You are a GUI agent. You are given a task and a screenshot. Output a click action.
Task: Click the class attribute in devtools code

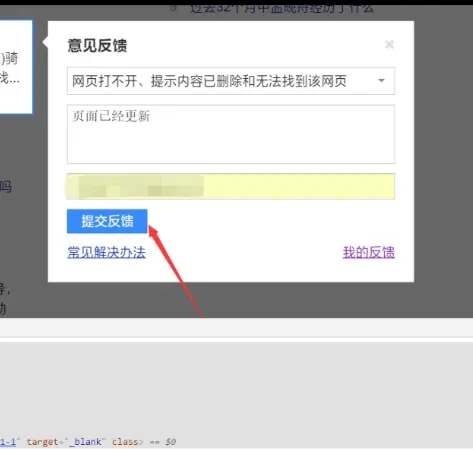tap(126, 442)
